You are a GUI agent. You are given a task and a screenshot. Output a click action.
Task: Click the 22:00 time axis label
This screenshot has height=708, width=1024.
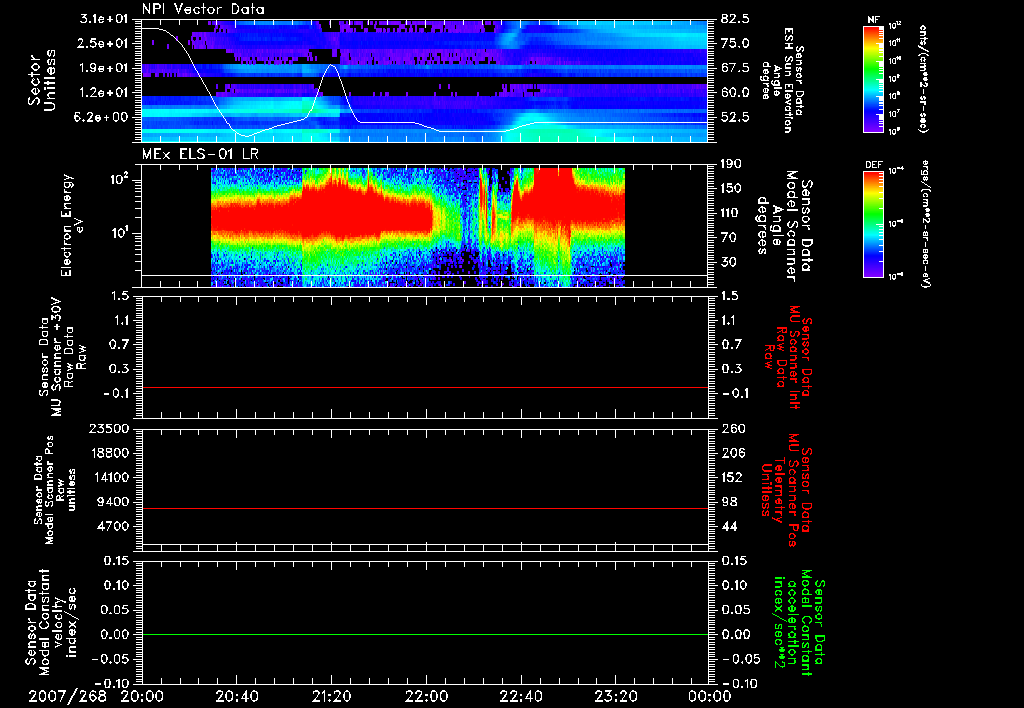426,696
